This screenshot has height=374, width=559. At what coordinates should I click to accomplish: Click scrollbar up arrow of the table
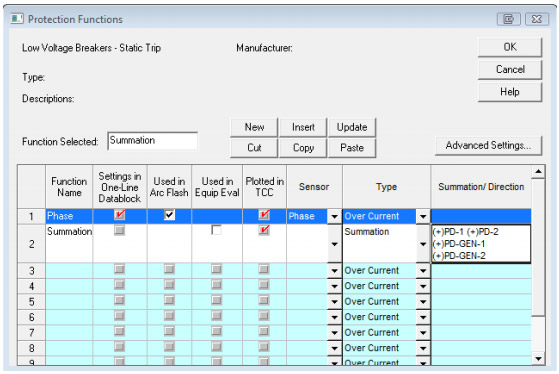538,172
